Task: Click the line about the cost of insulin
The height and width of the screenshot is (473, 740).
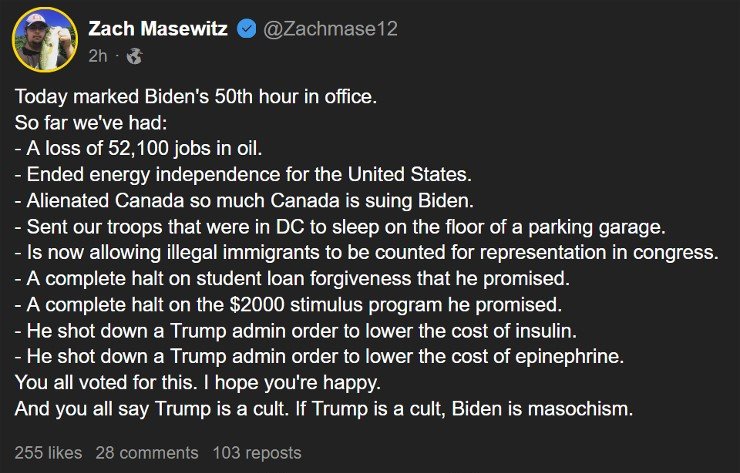Action: [295, 331]
